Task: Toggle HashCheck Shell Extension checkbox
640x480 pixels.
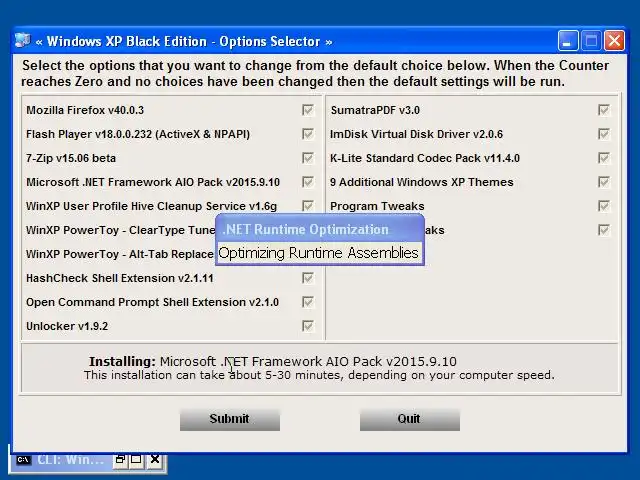Action: pos(308,278)
